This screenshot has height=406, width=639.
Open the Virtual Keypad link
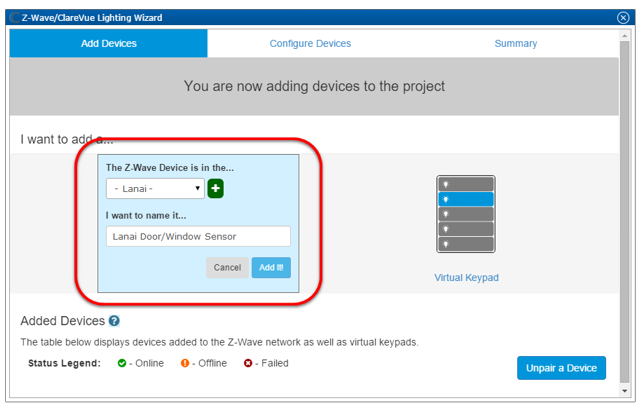[466, 278]
